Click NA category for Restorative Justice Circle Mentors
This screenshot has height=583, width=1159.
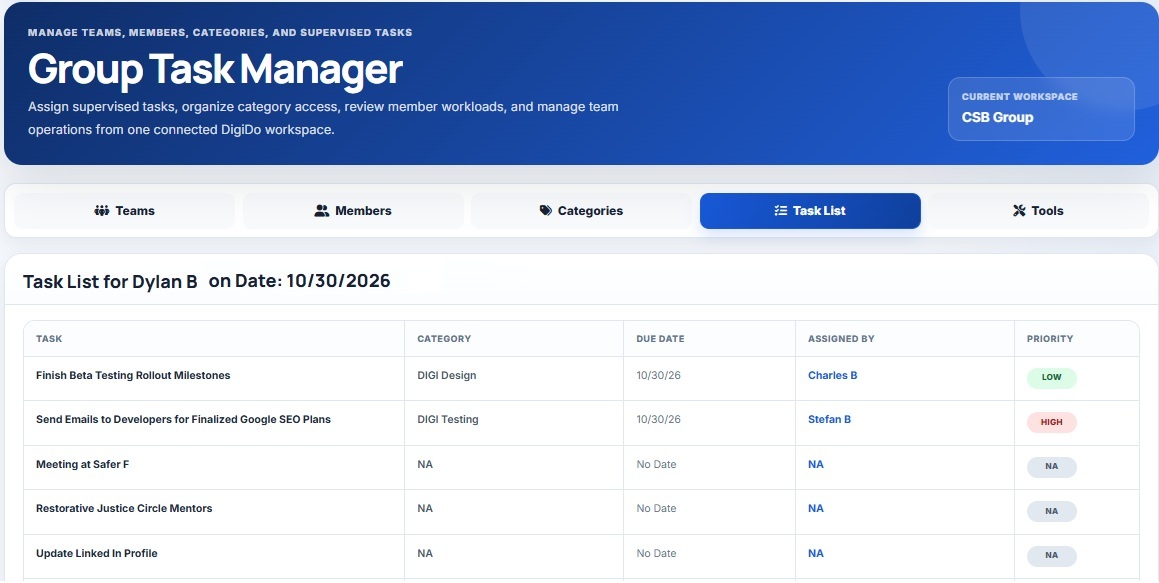click(425, 508)
